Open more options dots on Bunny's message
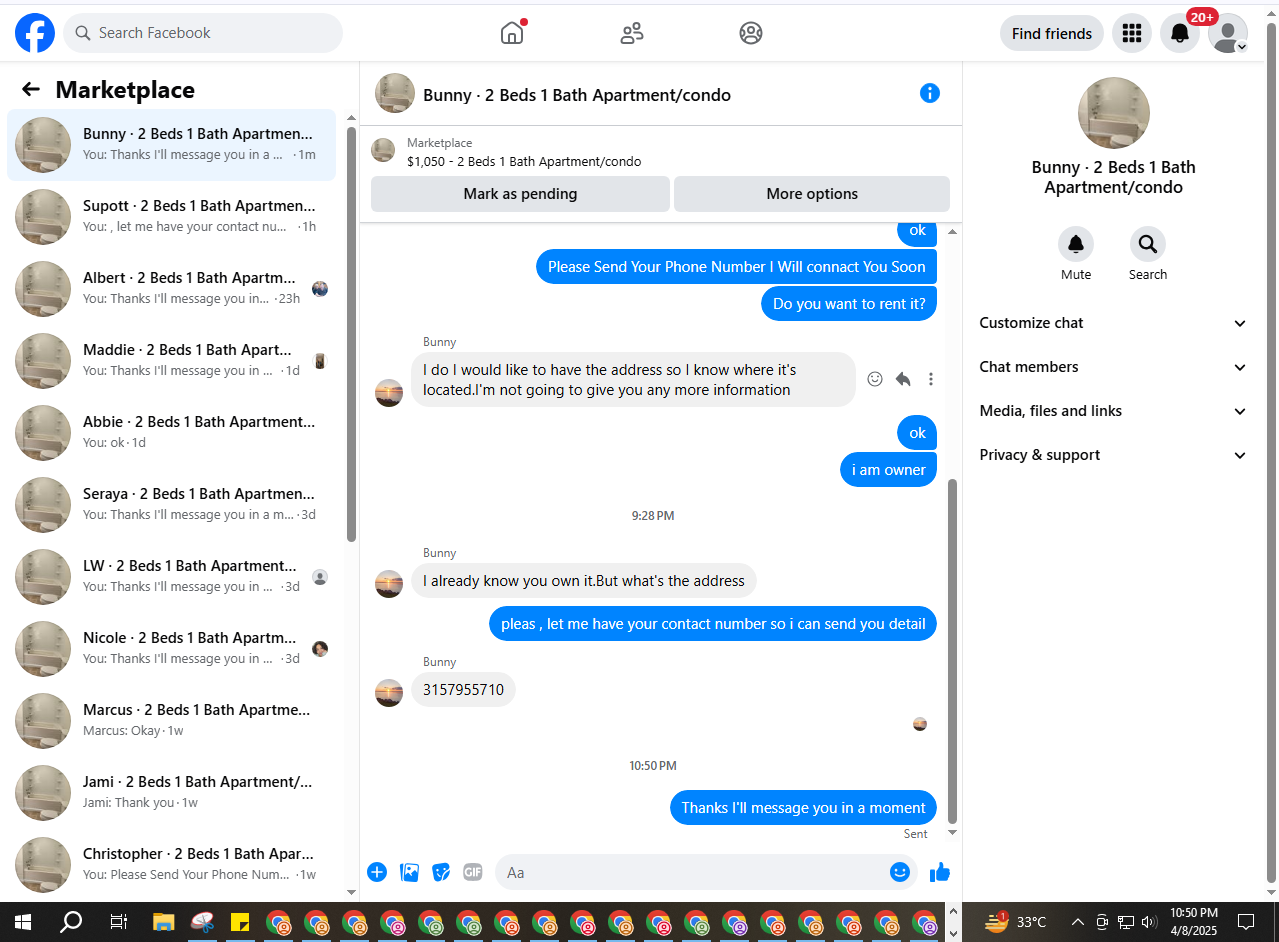Image resolution: width=1279 pixels, height=942 pixels. pyautogui.click(x=931, y=379)
